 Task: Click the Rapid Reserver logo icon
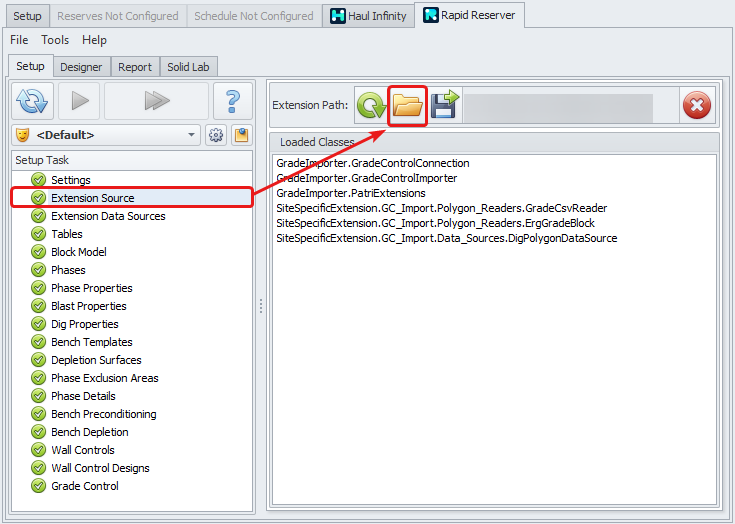pos(430,15)
